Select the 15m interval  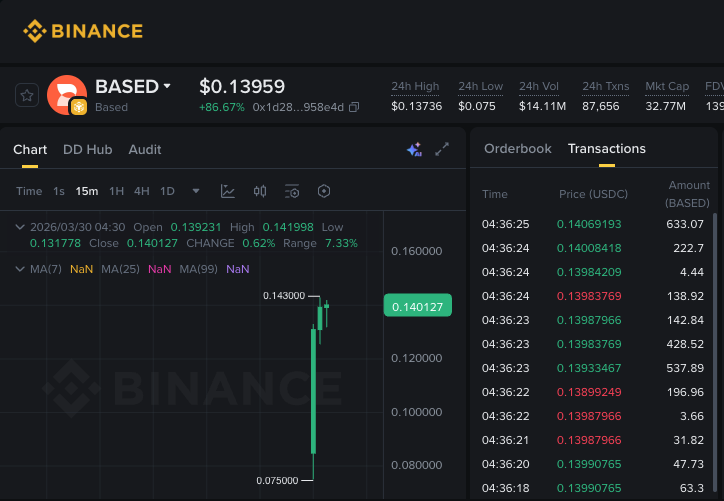click(87, 191)
